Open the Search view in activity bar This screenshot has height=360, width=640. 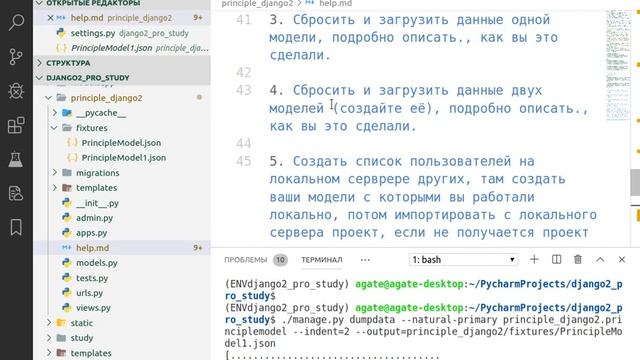pyautogui.click(x=16, y=22)
